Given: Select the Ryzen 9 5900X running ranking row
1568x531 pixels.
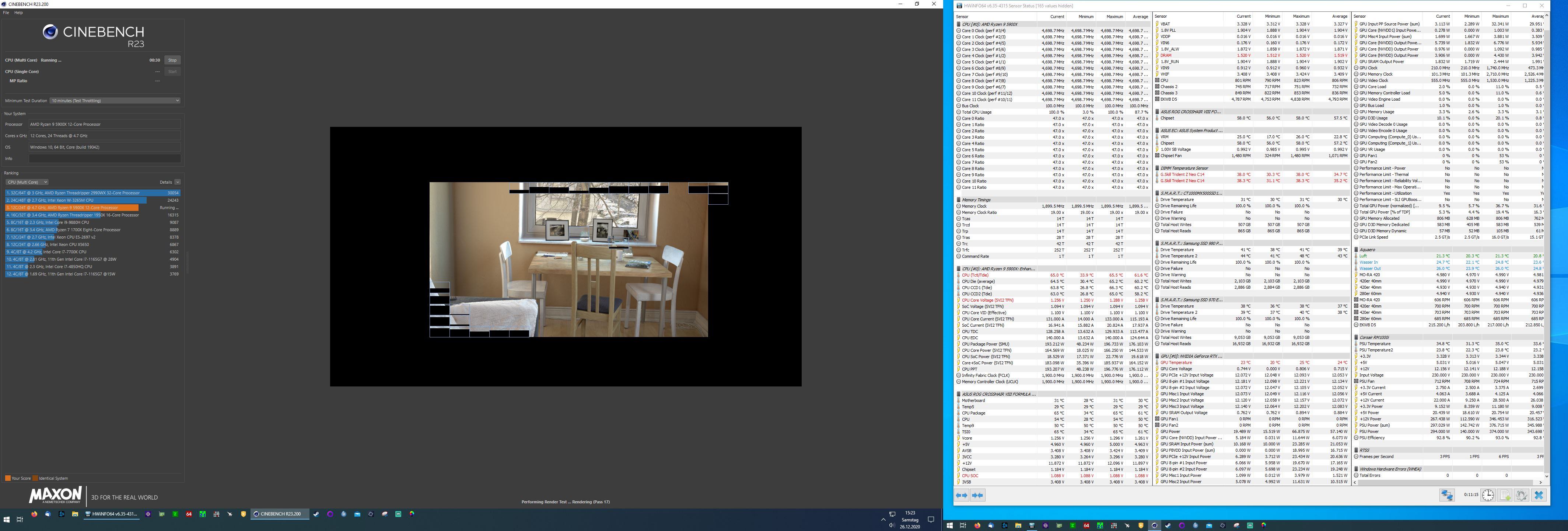Looking at the screenshot, I should pyautogui.click(x=92, y=208).
